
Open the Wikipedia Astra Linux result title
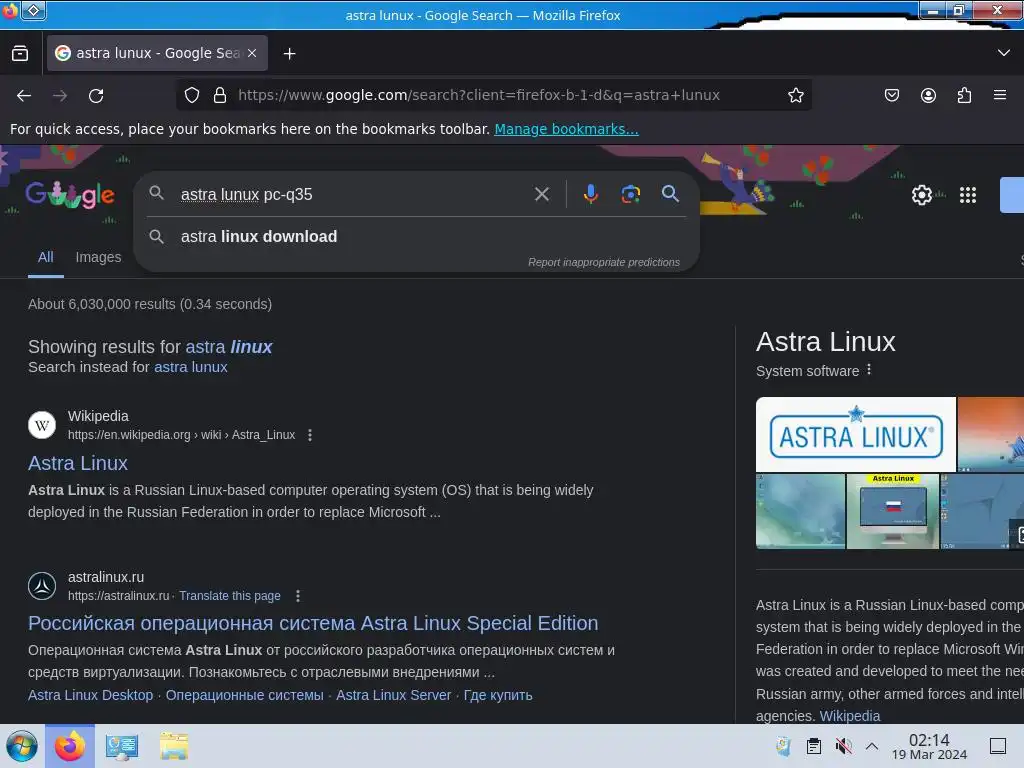[x=78, y=463]
